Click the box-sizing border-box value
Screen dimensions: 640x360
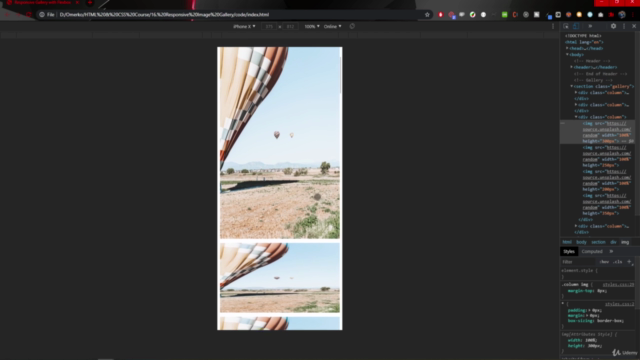(609, 321)
